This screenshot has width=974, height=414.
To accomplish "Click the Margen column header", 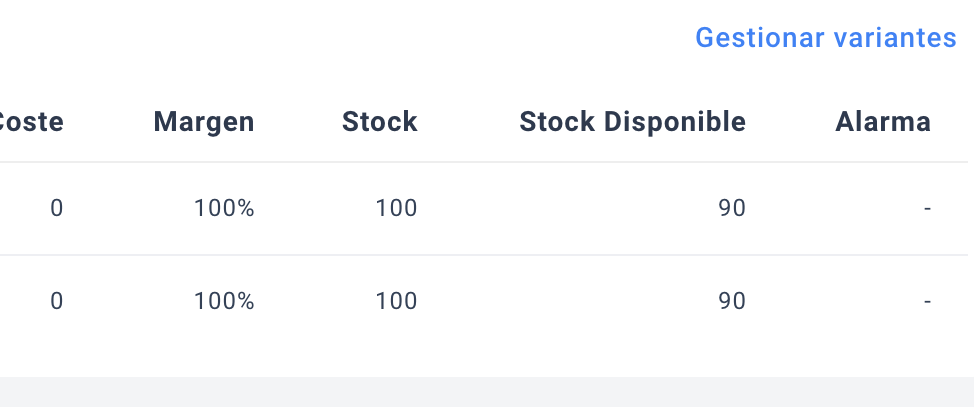I will click(204, 122).
